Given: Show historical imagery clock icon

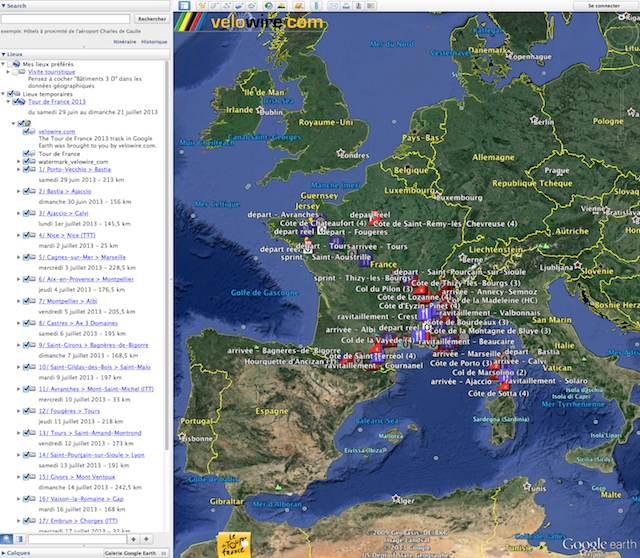Looking at the screenshot, I should point(269,6).
